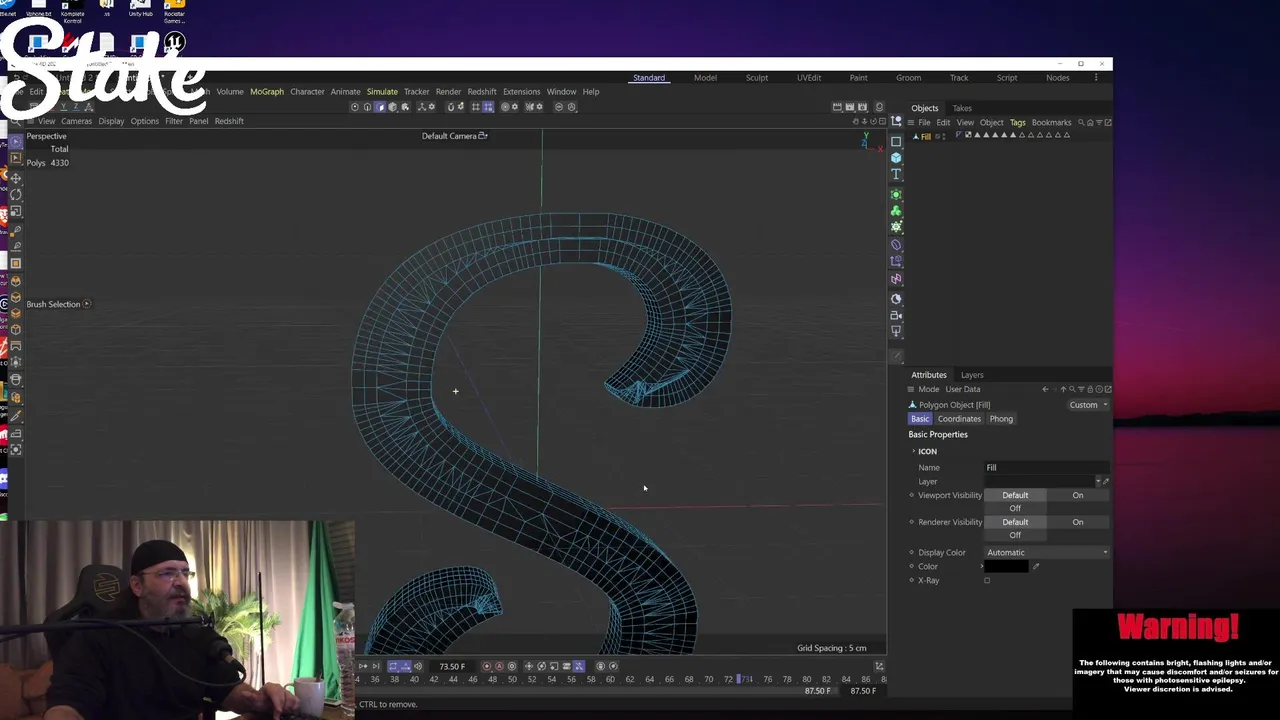1280x720 pixels.
Task: Click the black Color swatch
Action: click(1007, 567)
